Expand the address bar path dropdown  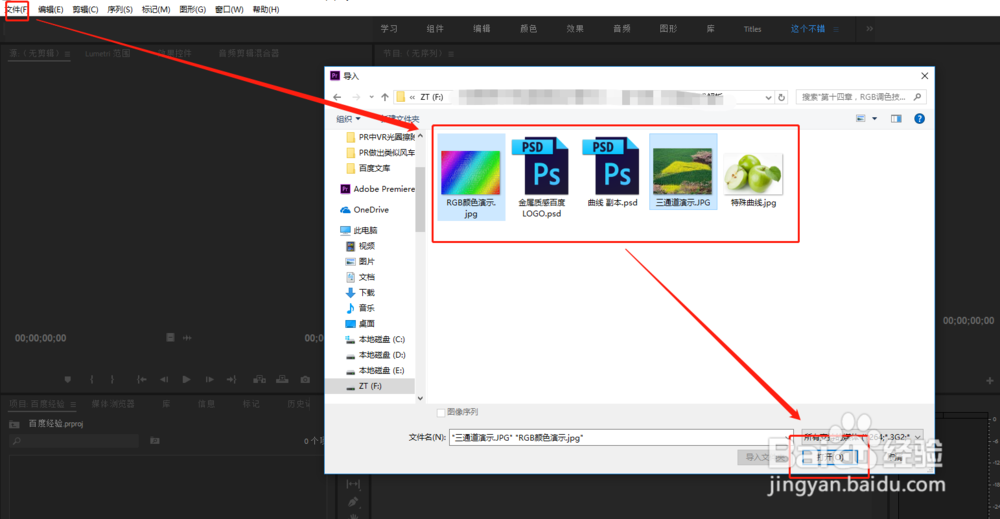(x=768, y=98)
